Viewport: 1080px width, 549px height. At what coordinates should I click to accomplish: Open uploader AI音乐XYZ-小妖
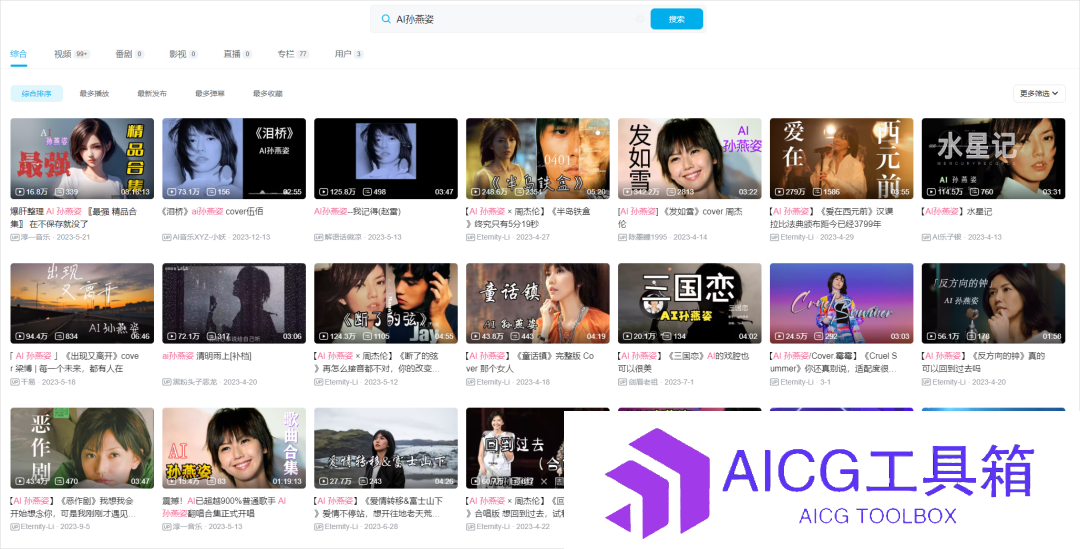(200, 237)
